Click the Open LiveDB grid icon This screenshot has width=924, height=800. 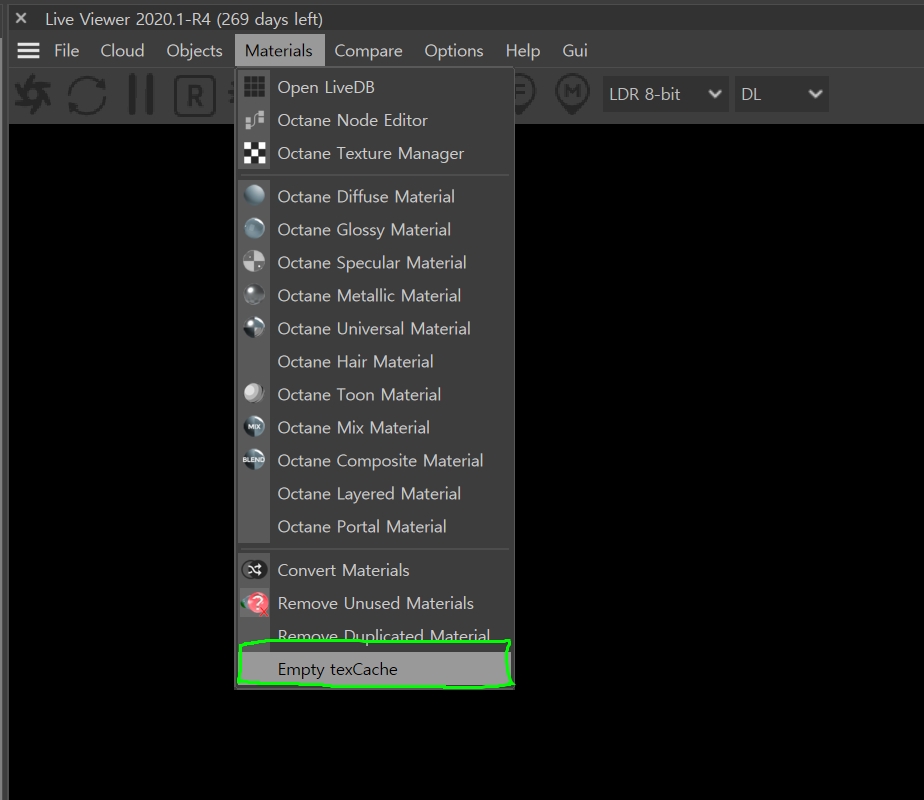pyautogui.click(x=255, y=87)
